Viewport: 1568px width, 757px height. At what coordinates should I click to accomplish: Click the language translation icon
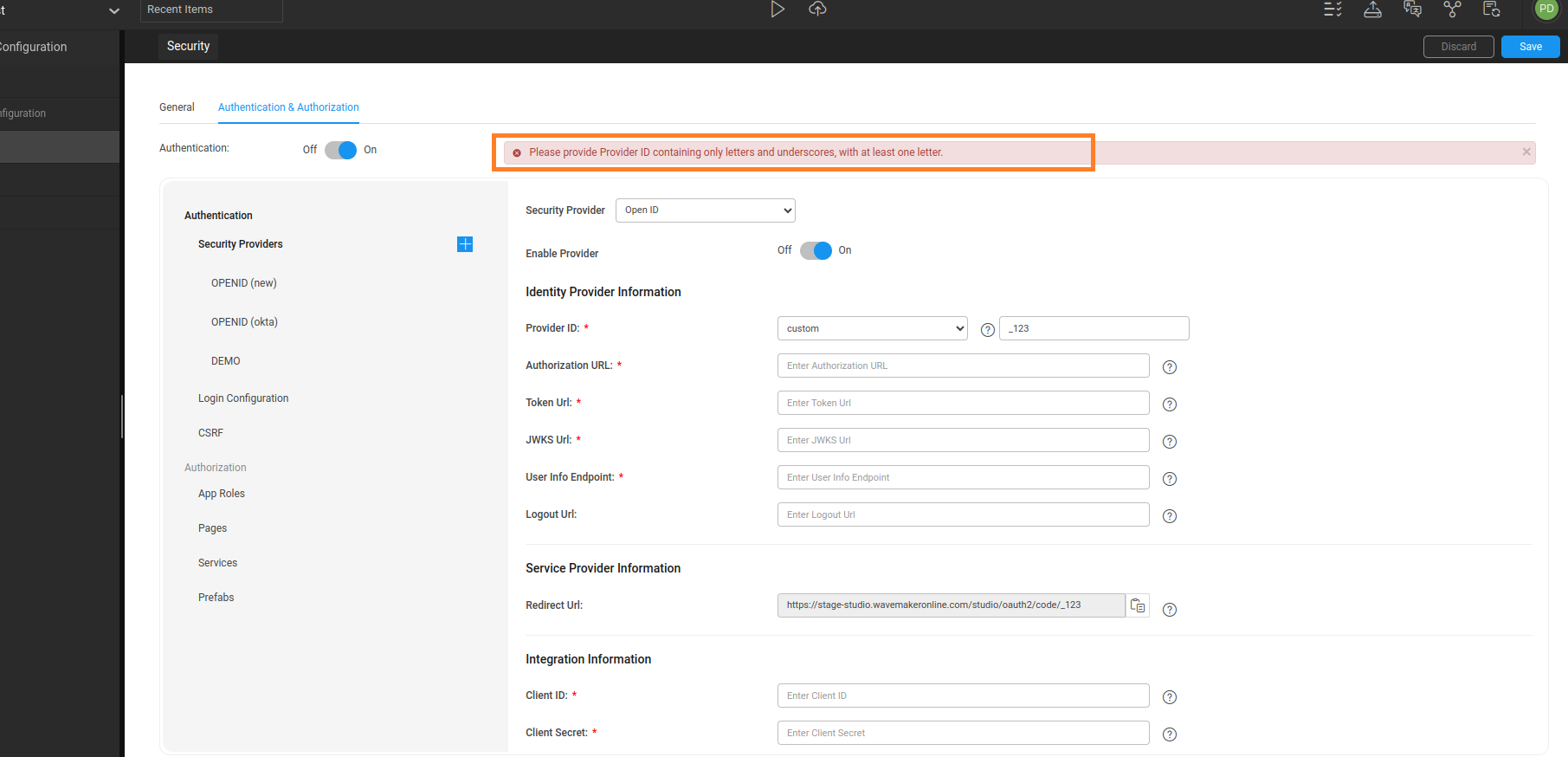(1412, 10)
